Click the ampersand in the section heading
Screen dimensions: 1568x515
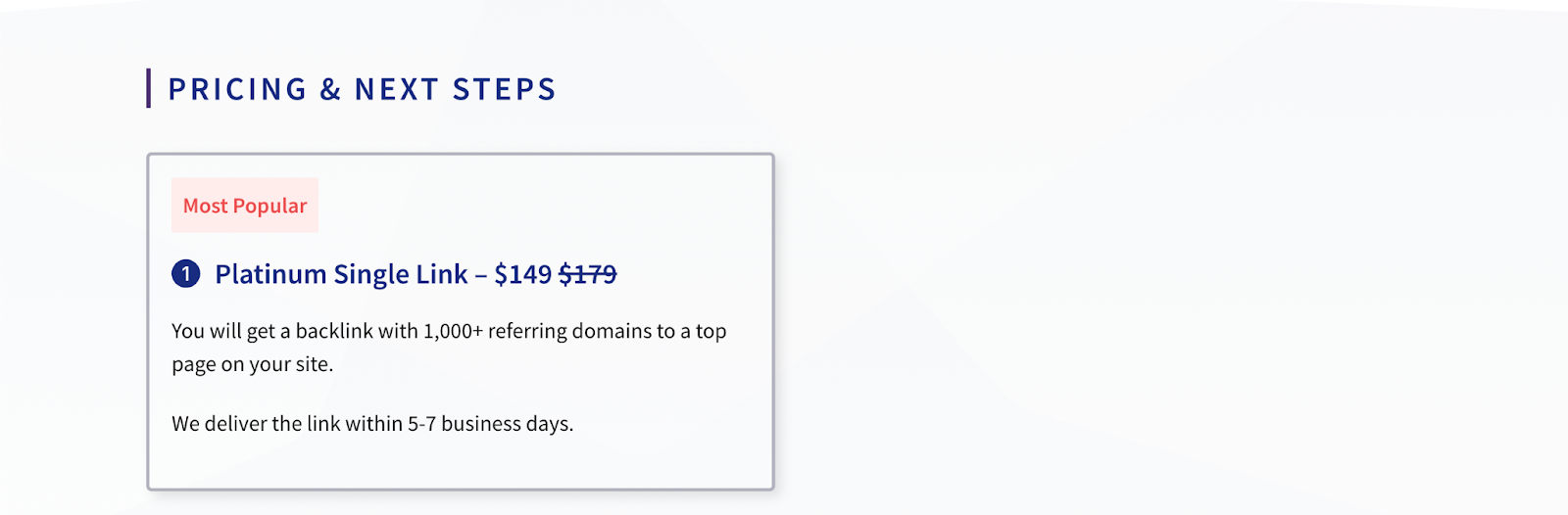coord(330,89)
